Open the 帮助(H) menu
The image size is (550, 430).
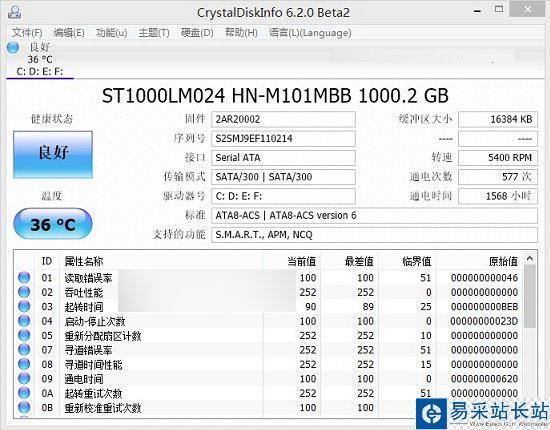pyautogui.click(x=241, y=33)
